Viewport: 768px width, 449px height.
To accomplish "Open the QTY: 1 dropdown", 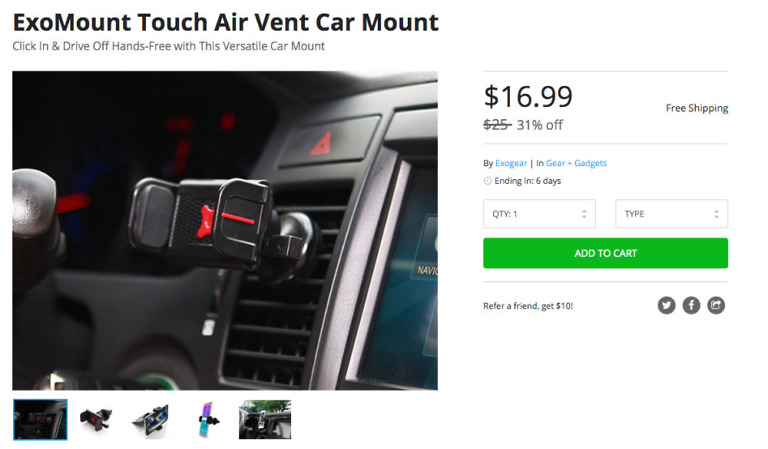I will 539,213.
